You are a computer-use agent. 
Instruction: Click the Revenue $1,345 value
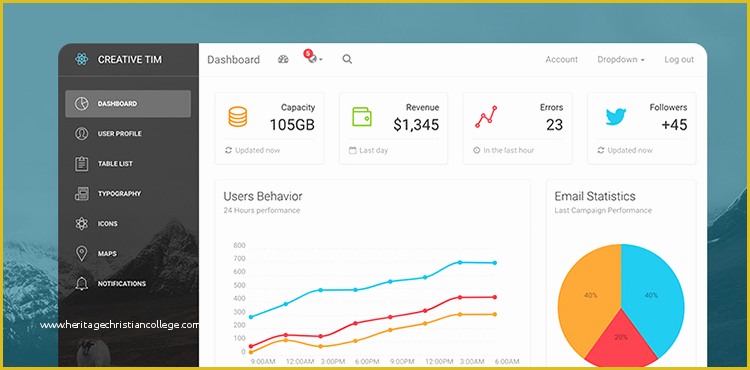[416, 125]
